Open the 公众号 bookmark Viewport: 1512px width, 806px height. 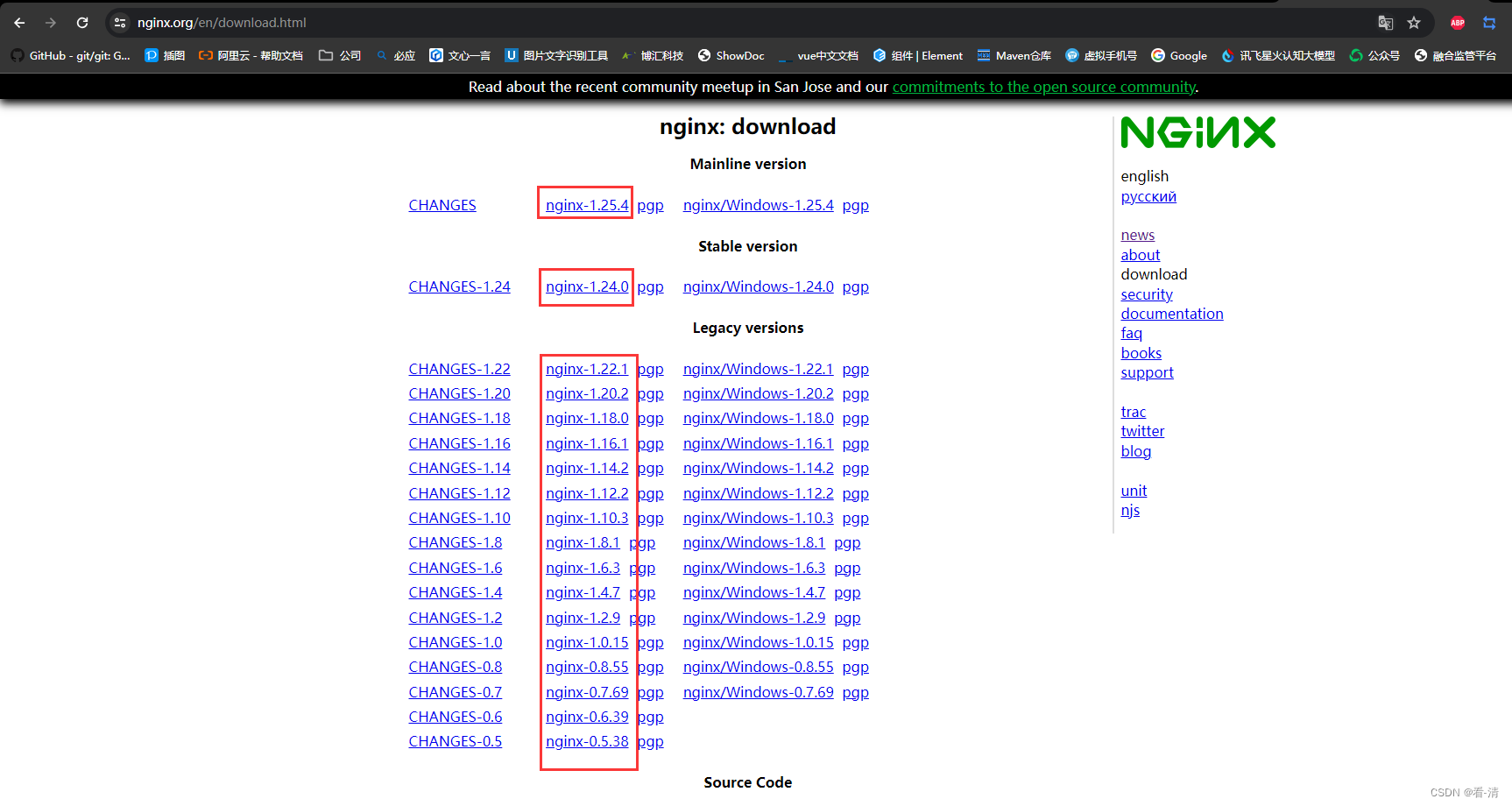pos(1374,55)
